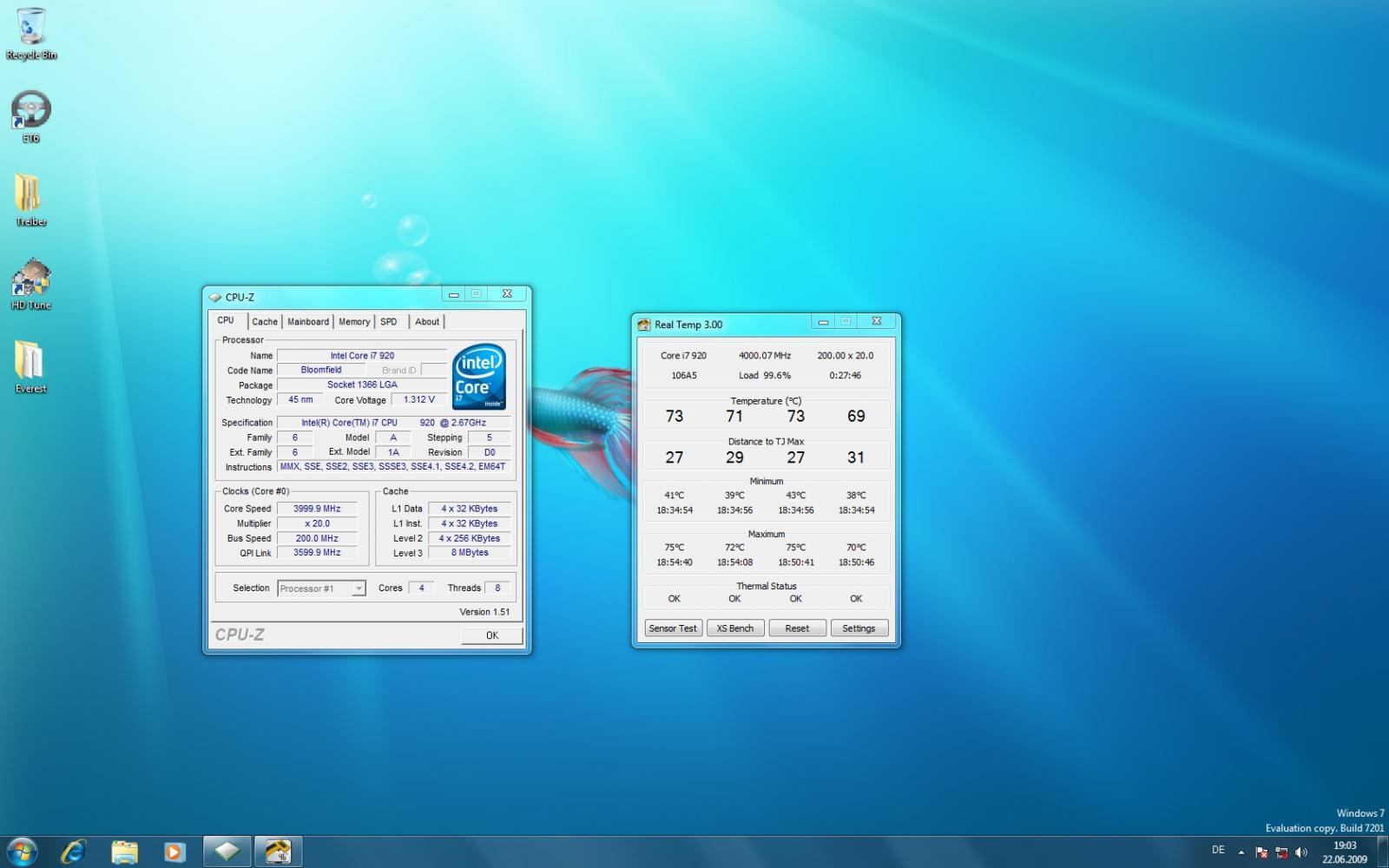The image size is (1389, 868).
Task: Minimize the Real Temp window
Action: pyautogui.click(x=823, y=322)
